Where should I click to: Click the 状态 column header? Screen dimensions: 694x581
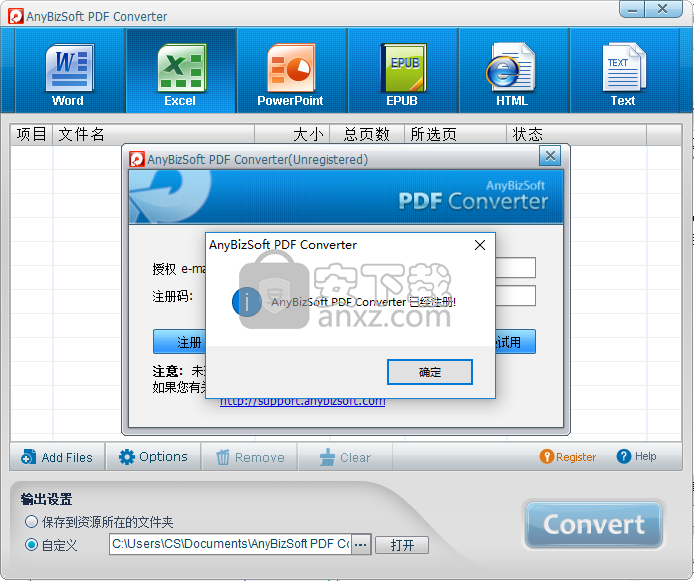tap(576, 134)
